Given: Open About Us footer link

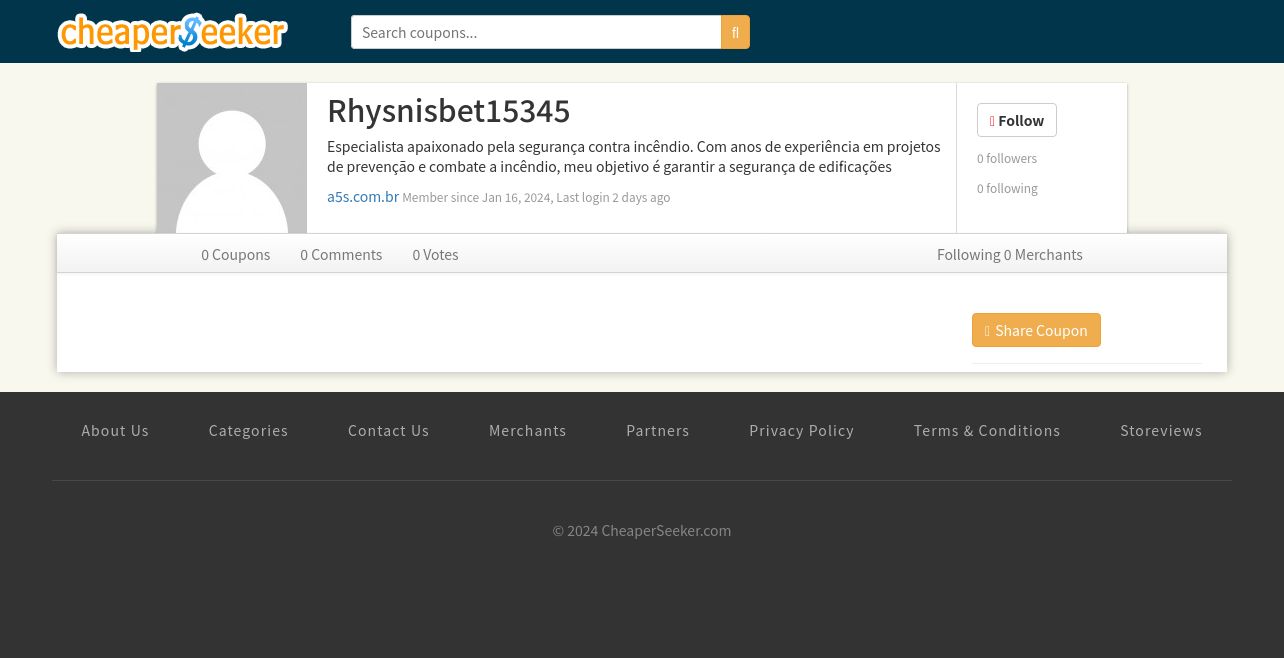Looking at the screenshot, I should [x=115, y=430].
